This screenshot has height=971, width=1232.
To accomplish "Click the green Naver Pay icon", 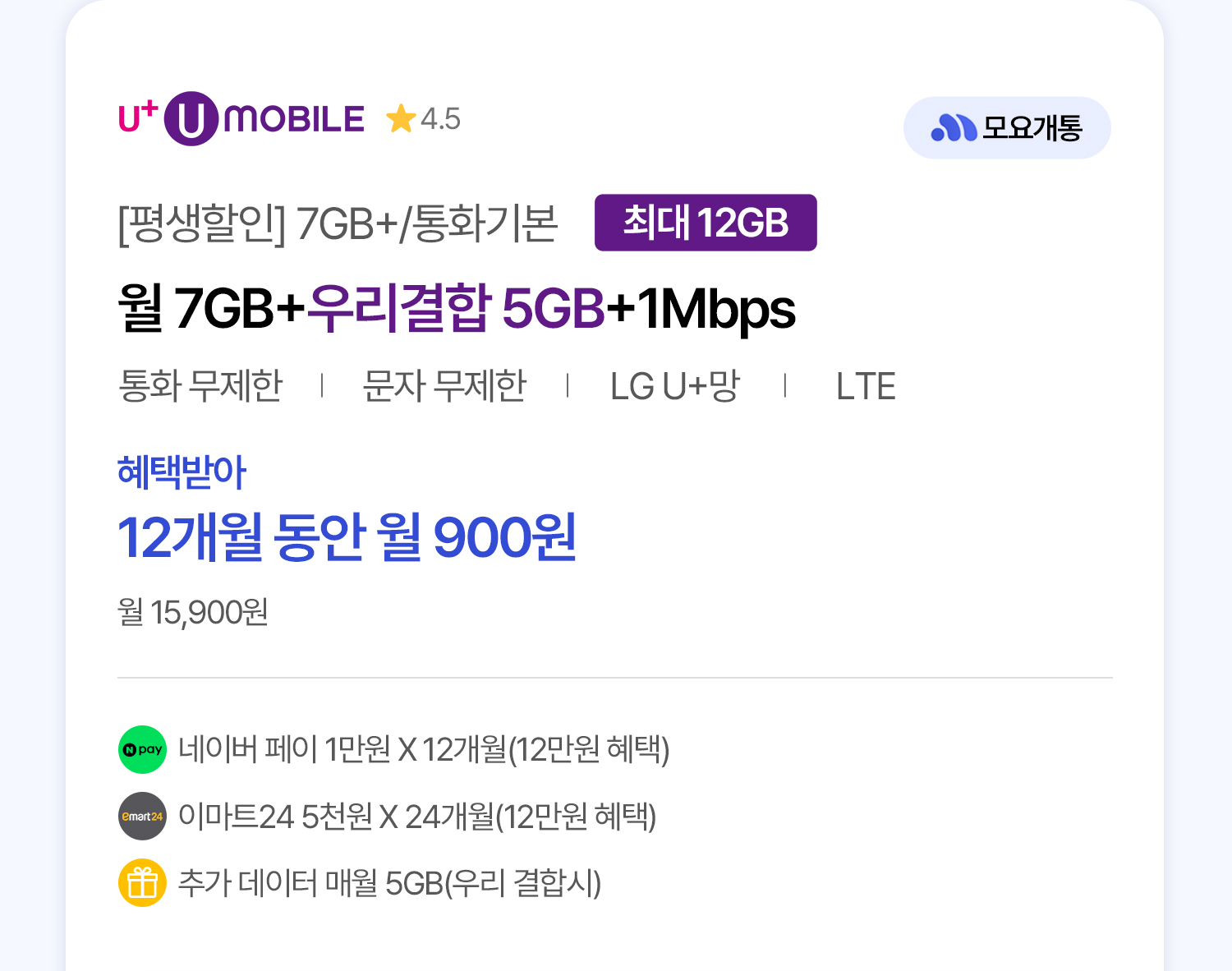I will tap(142, 749).
